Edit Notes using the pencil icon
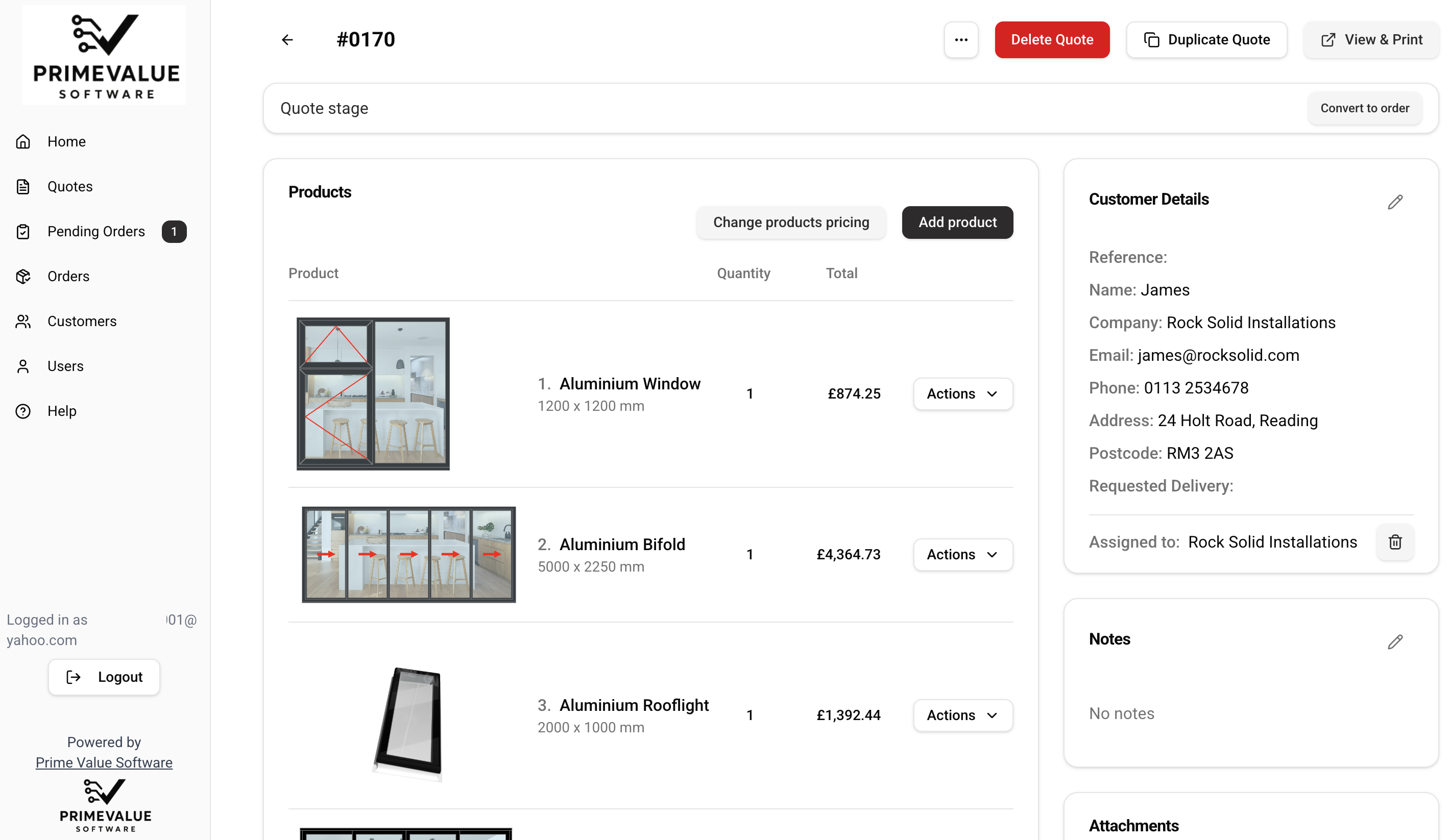This screenshot has width=1450, height=840. (x=1395, y=642)
